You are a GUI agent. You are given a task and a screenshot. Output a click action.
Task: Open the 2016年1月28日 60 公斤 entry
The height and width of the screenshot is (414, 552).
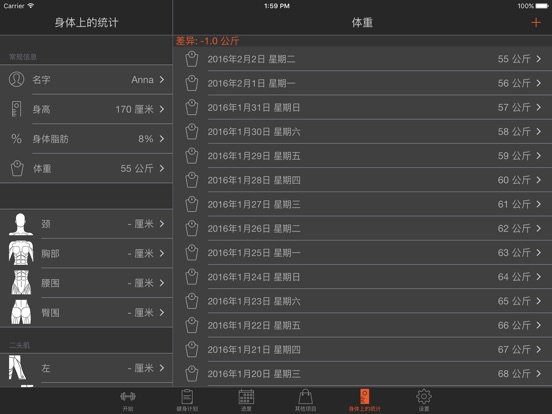click(363, 180)
